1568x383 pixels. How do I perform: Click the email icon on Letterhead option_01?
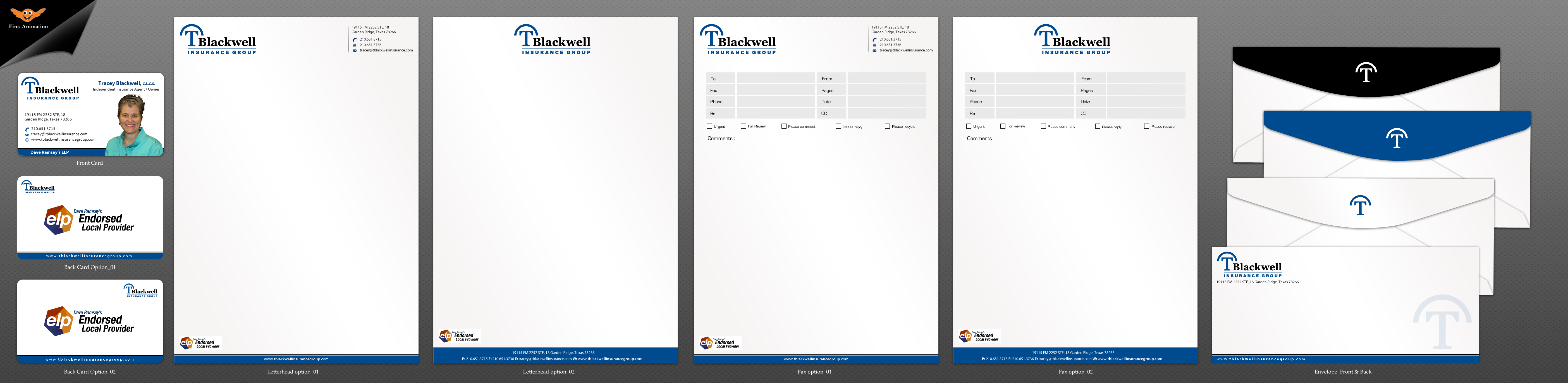355,51
